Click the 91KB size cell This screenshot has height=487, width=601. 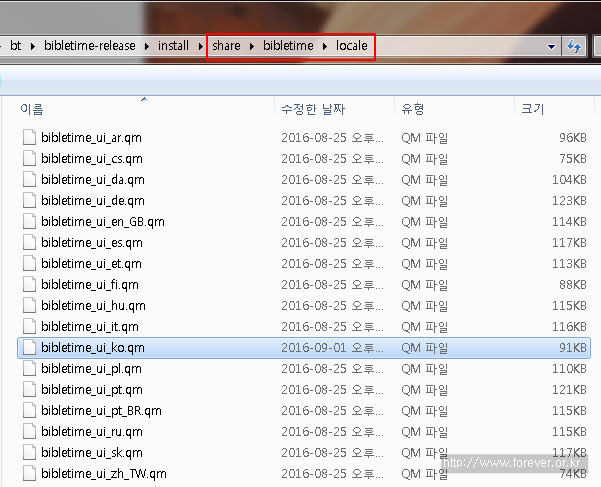(x=573, y=348)
